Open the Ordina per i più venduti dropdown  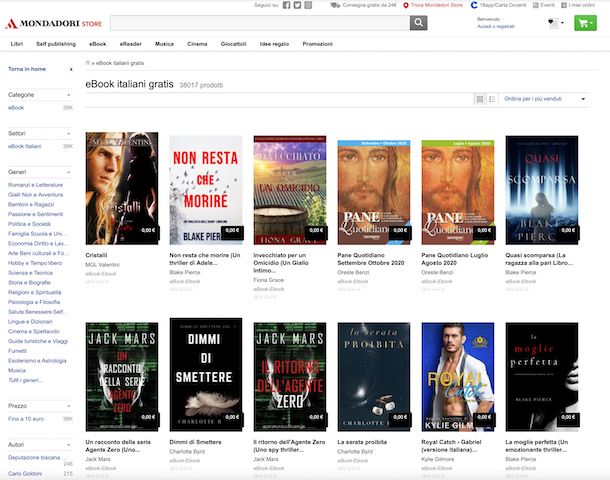[544, 99]
